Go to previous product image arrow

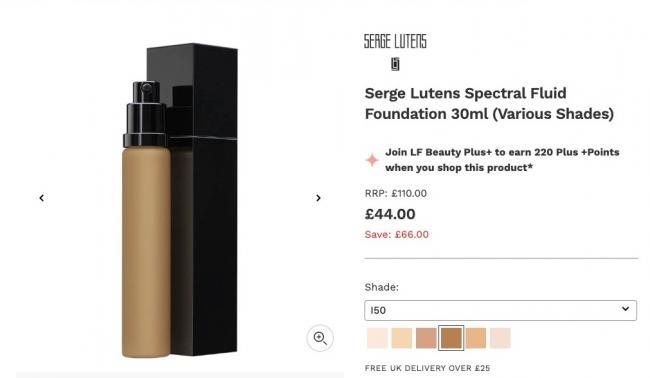[41, 198]
